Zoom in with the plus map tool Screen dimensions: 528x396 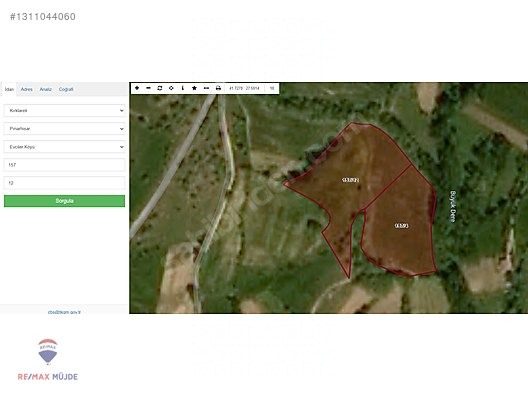(137, 88)
